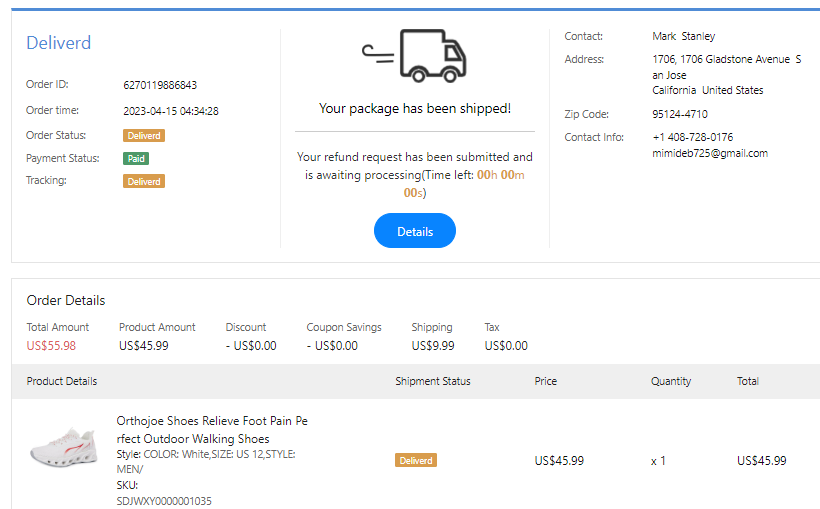Click the shipping cost US$9.99
820x509 pixels.
pos(433,346)
